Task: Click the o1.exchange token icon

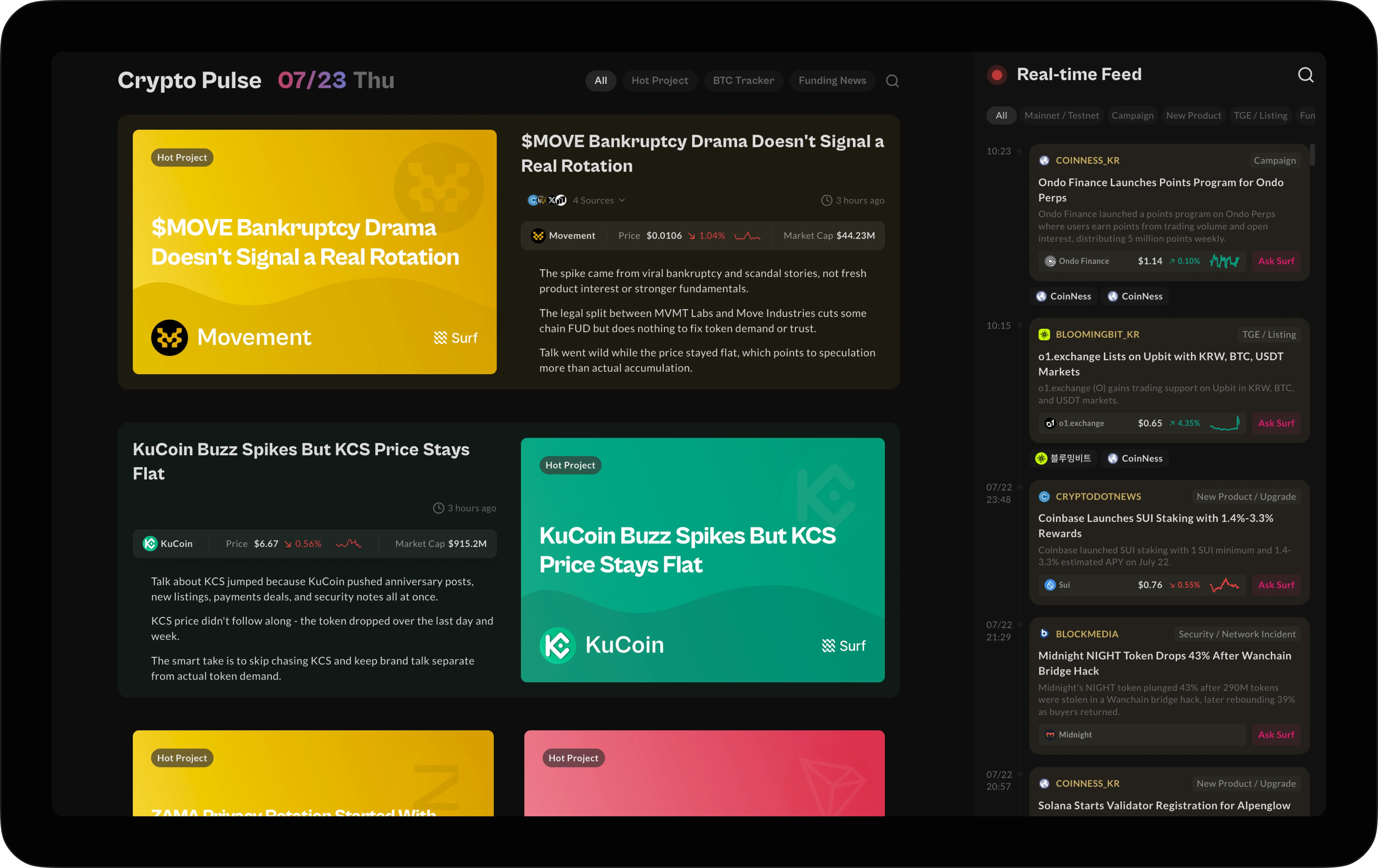Action: click(1050, 423)
